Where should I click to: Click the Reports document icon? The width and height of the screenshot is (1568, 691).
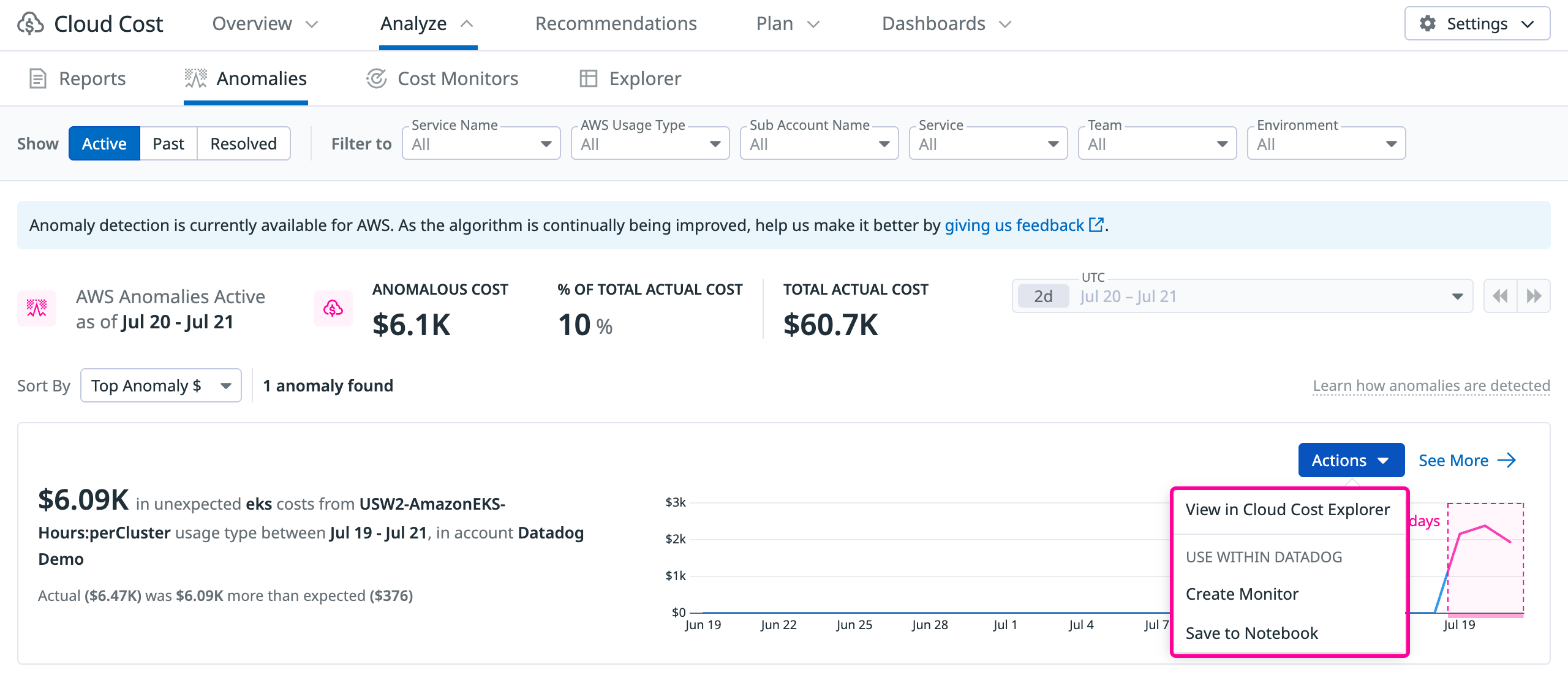tap(38, 78)
